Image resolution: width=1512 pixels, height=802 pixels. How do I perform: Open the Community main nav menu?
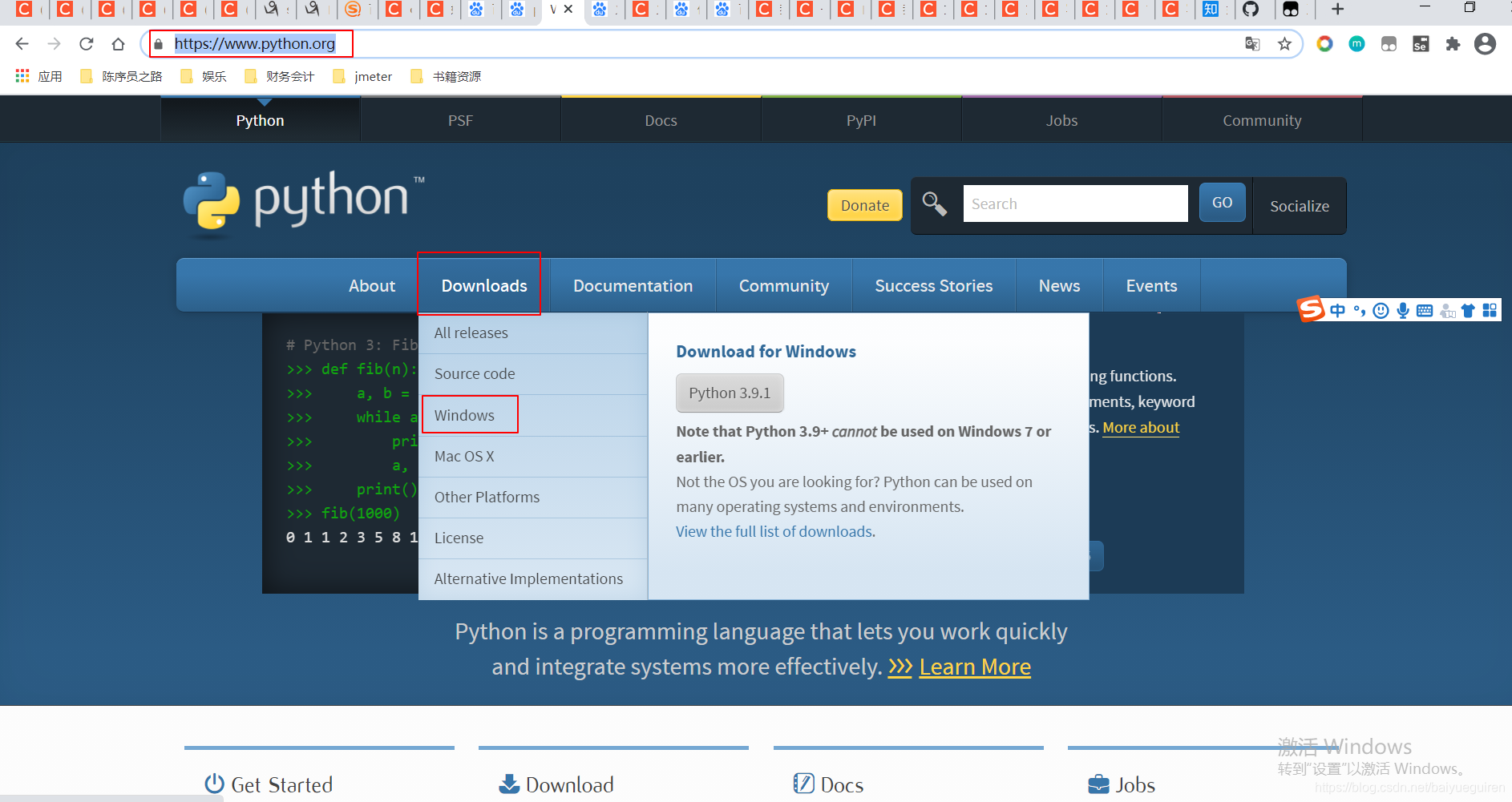coord(784,286)
